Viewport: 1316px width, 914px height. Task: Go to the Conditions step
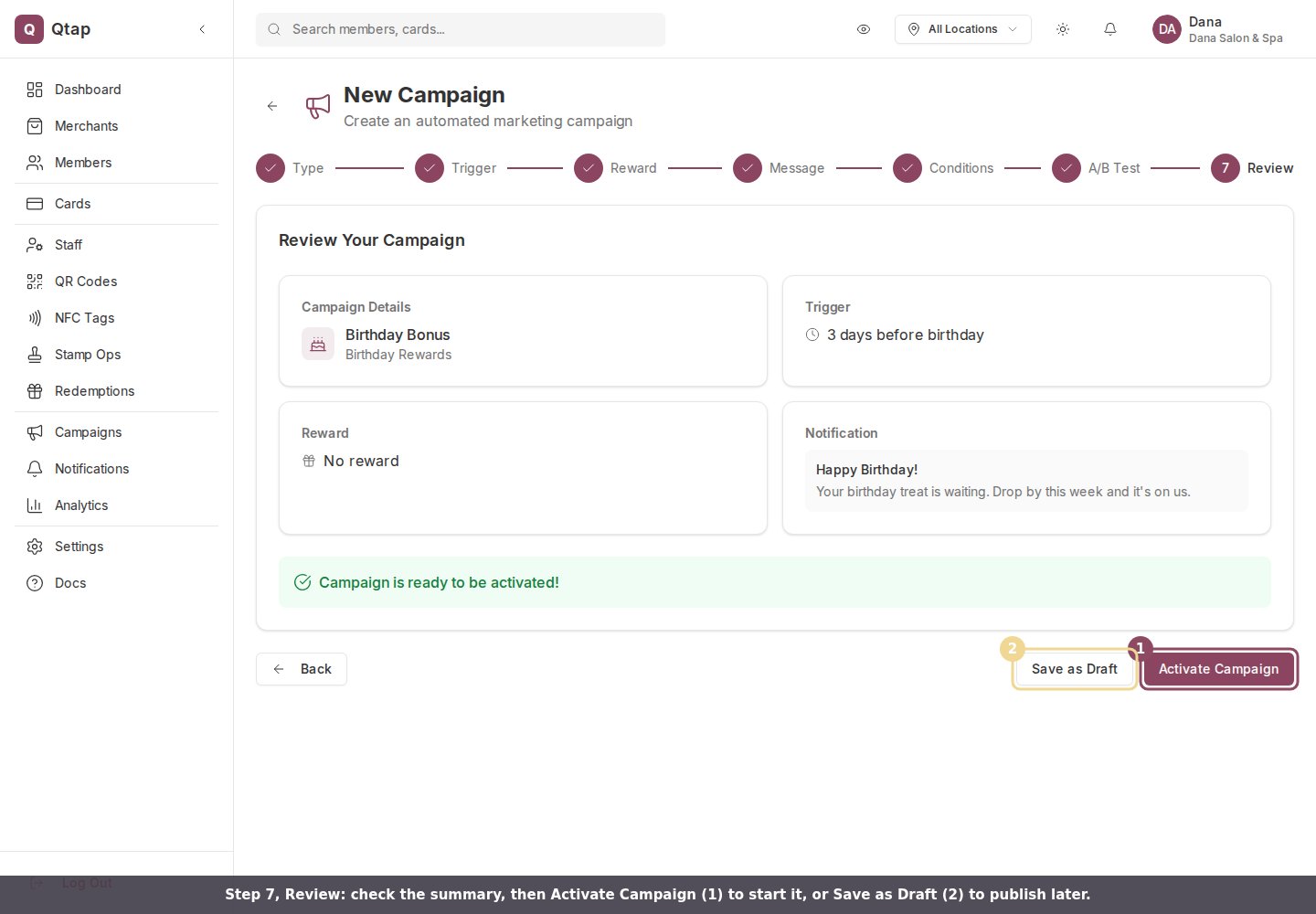pos(943,168)
